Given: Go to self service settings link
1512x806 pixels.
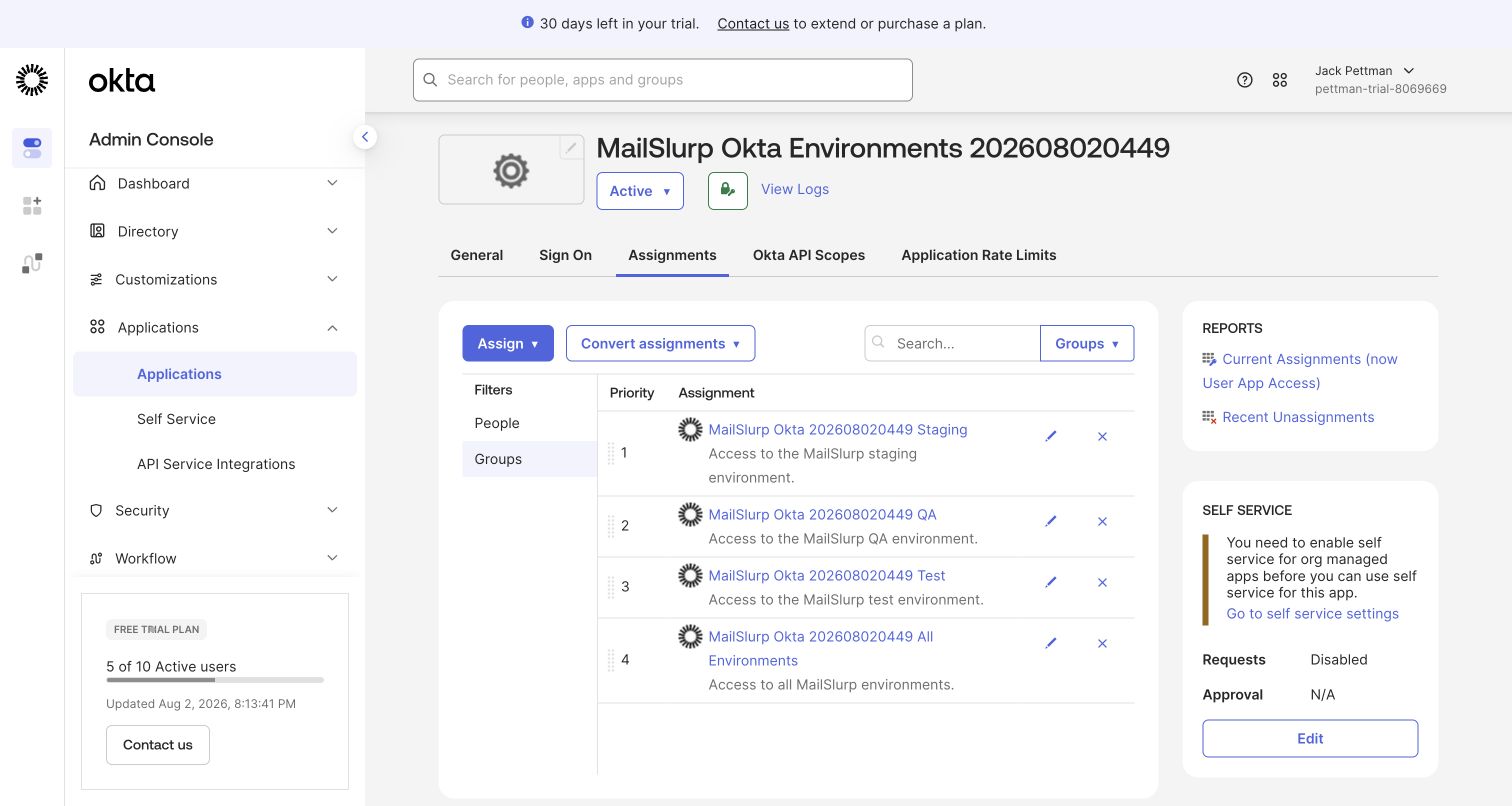Looking at the screenshot, I should (x=1313, y=614).
